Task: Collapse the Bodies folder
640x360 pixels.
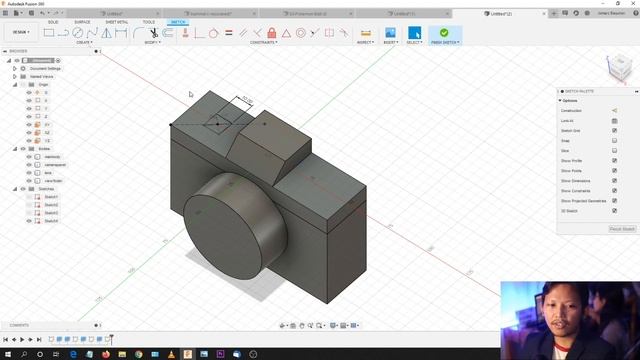Action: (x=15, y=149)
